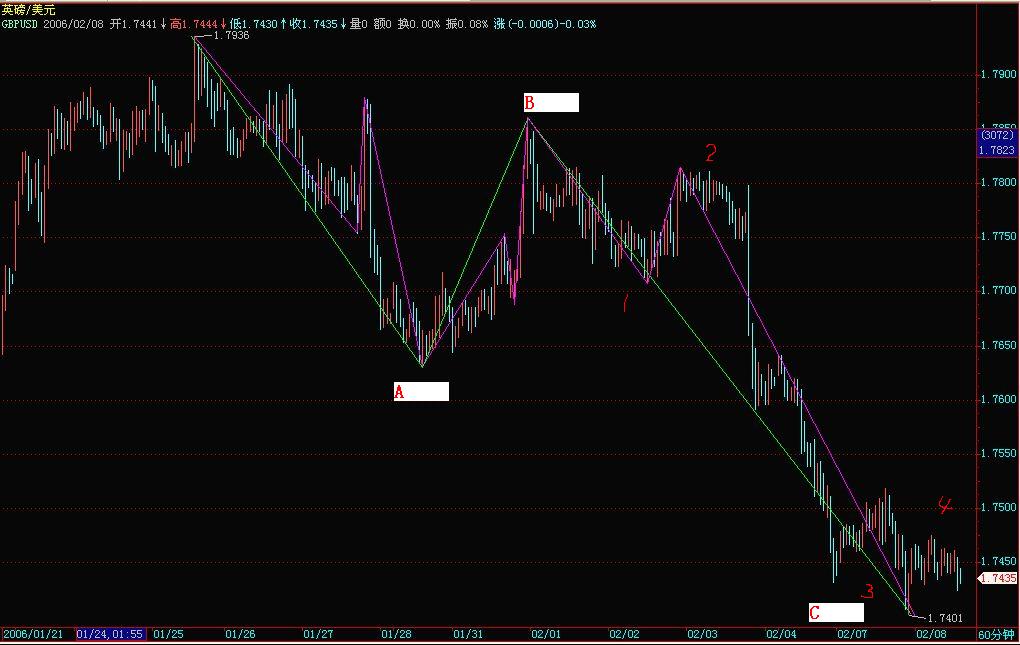Click the 2006/02/08 date in header

[74, 25]
